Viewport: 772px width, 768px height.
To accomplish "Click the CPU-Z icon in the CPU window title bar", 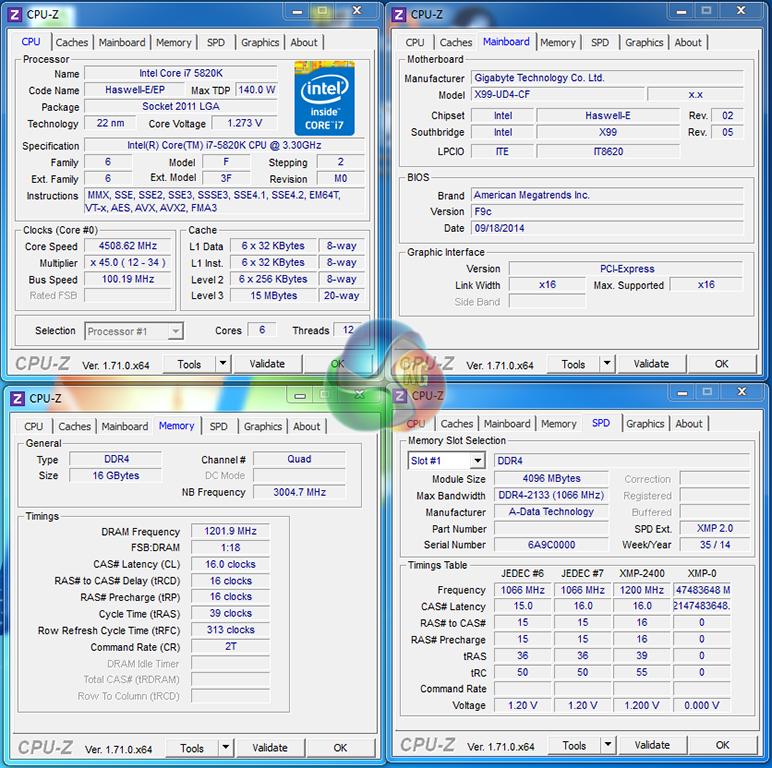I will point(15,14).
